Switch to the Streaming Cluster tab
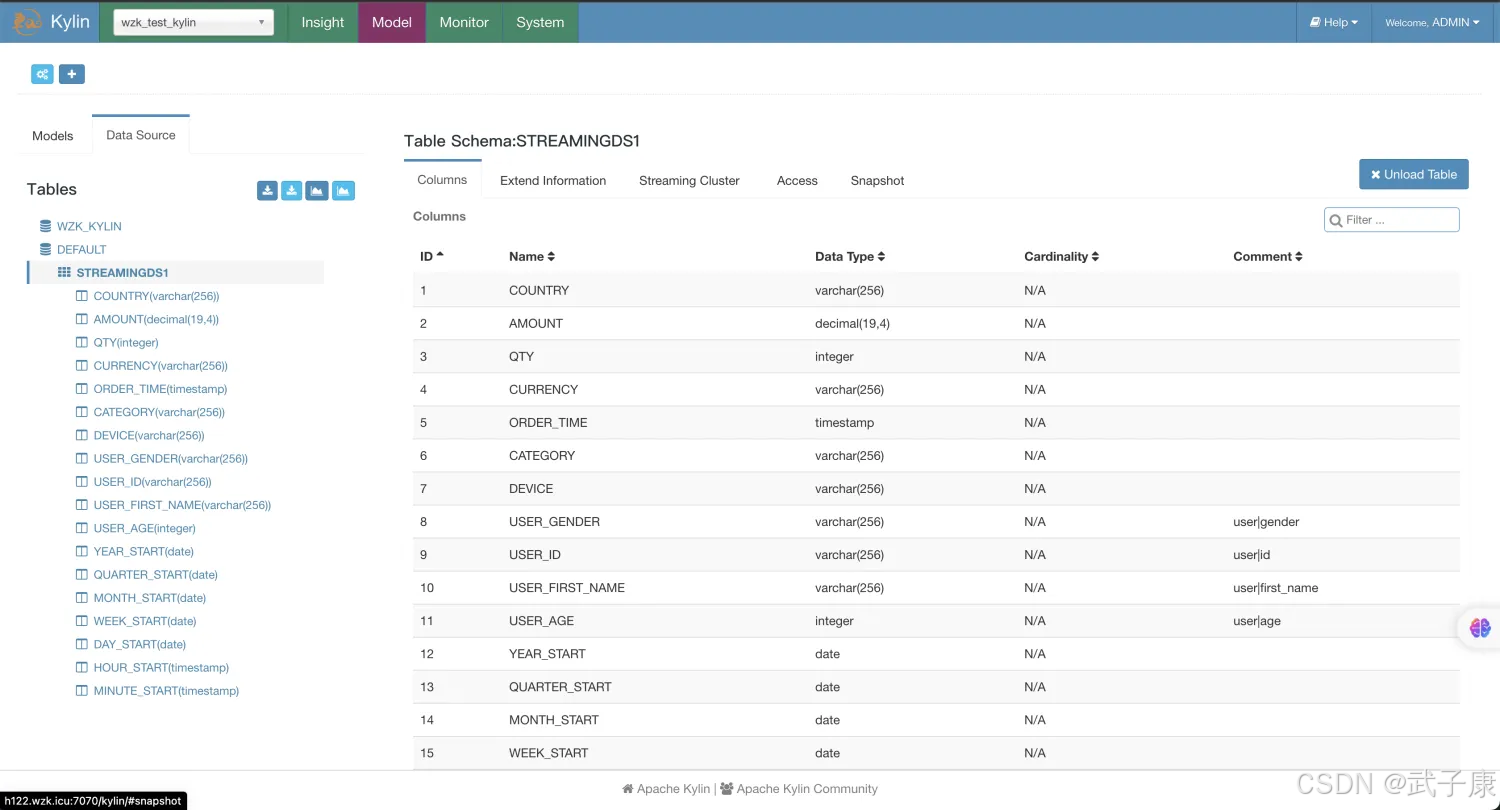The image size is (1500, 810). click(x=689, y=181)
